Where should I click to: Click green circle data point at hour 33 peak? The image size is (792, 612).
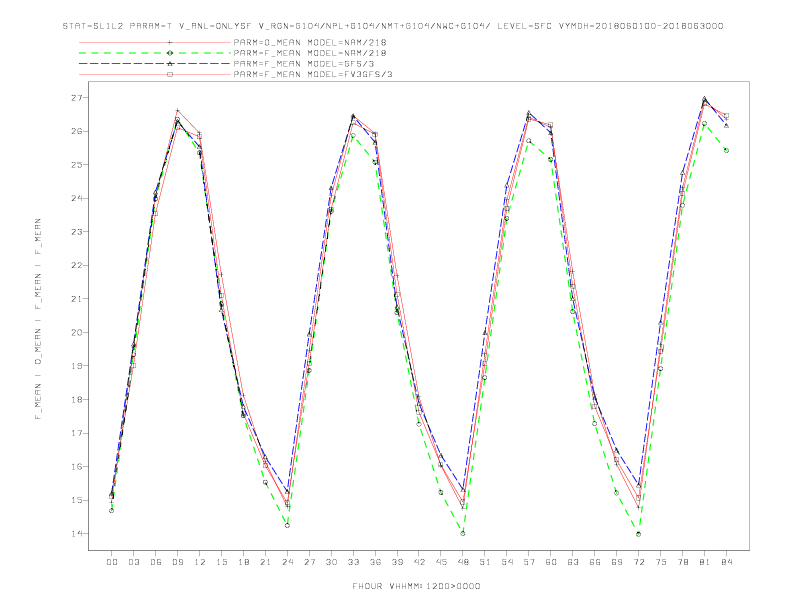pyautogui.click(x=353, y=135)
